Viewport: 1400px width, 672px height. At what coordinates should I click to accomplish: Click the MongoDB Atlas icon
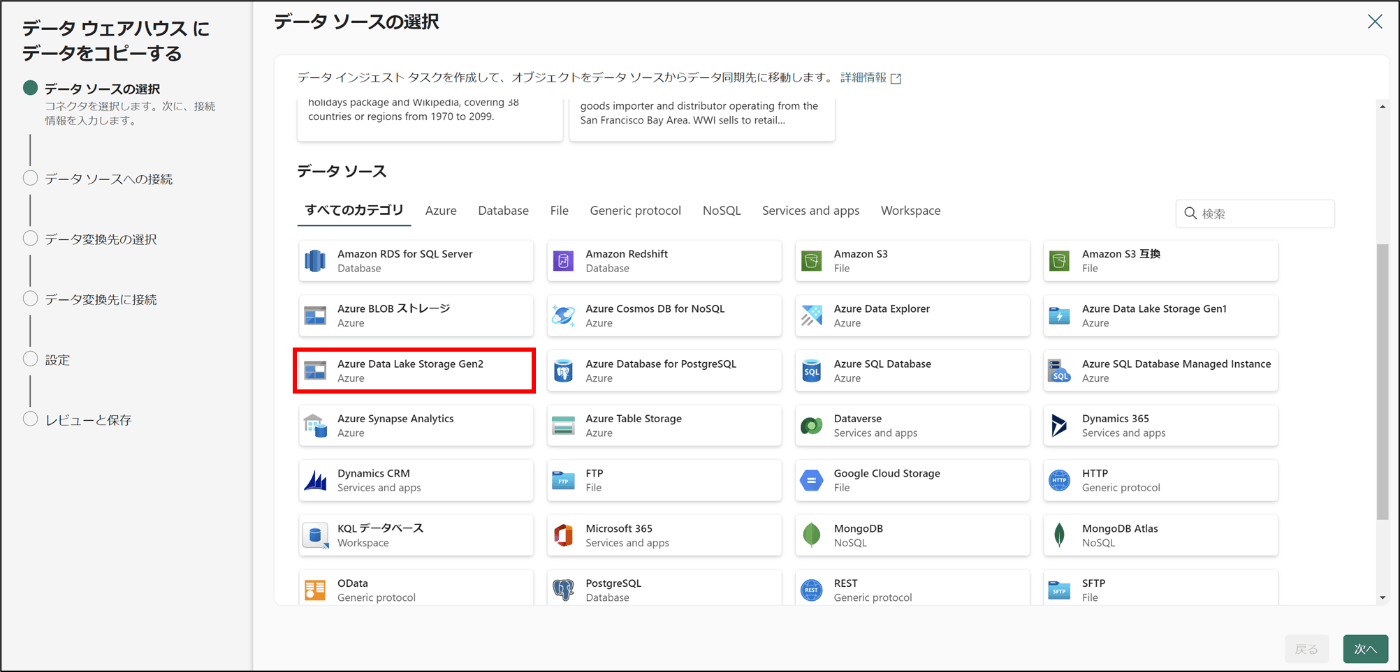1059,536
